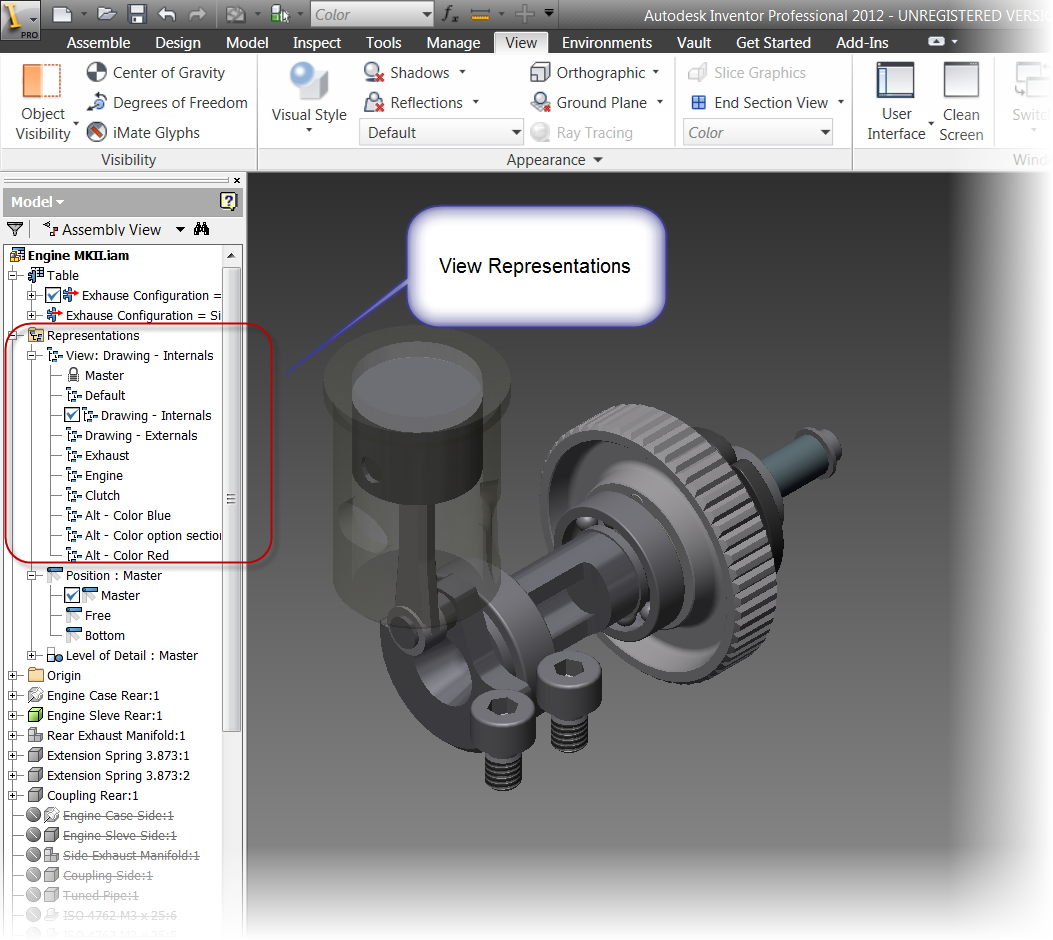Toggle visibility of suppressed Engine Case Side:1

[x=34, y=815]
